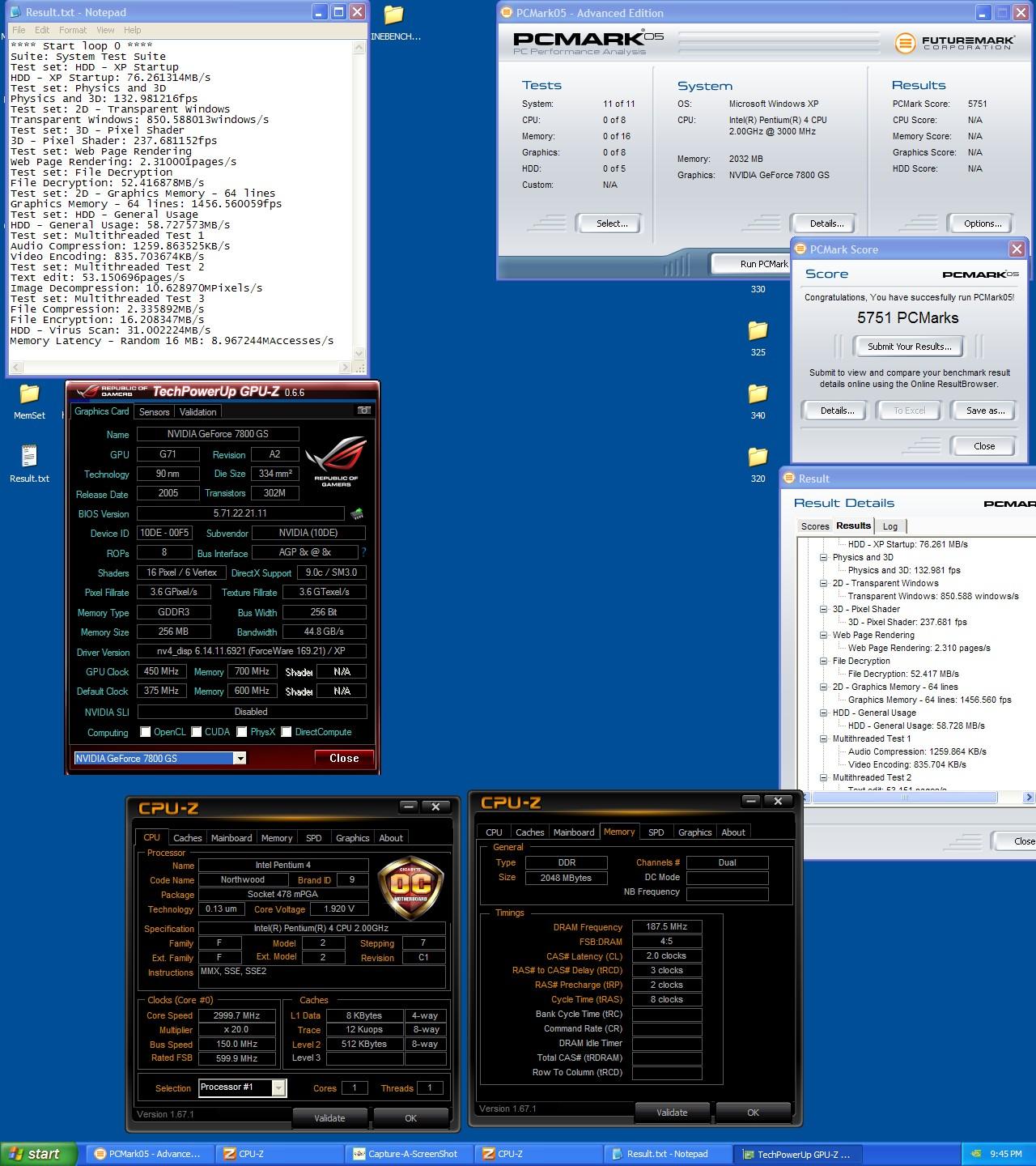The image size is (1036, 1166).
Task: Open the SPD tab in the right CPU-Z window
Action: (656, 832)
